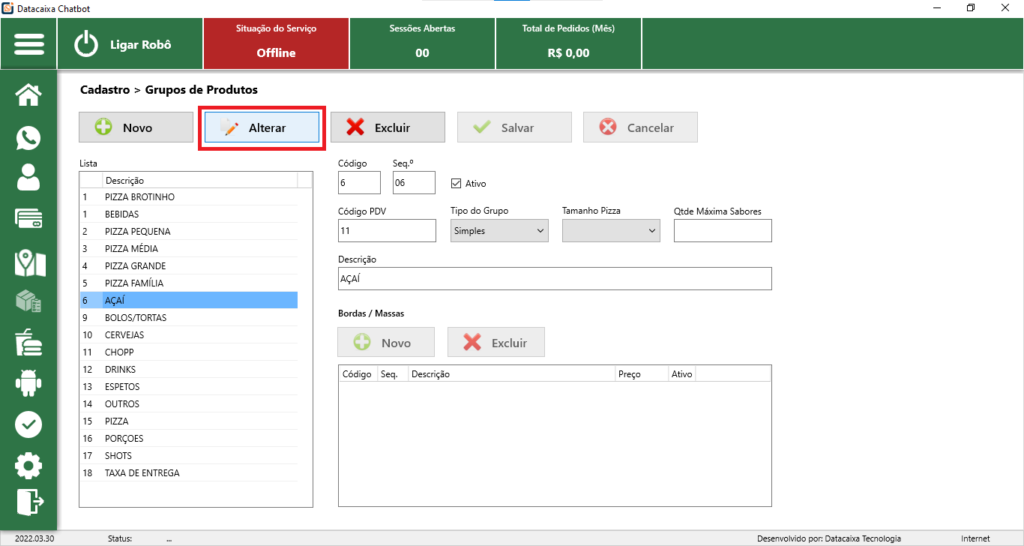The image size is (1024, 546).
Task: Toggle the Ativo checkbox
Action: click(x=457, y=184)
